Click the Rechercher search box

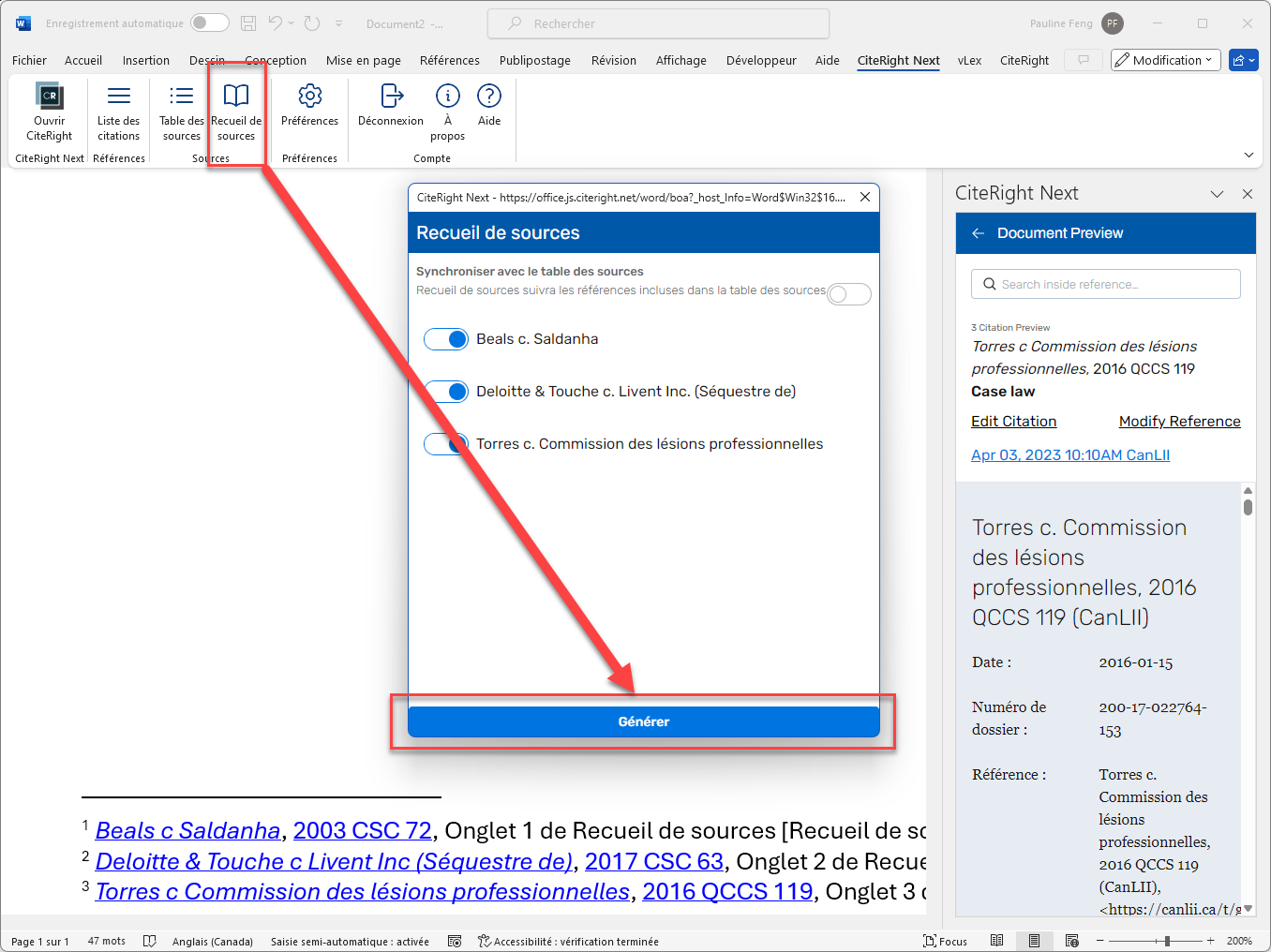click(658, 23)
